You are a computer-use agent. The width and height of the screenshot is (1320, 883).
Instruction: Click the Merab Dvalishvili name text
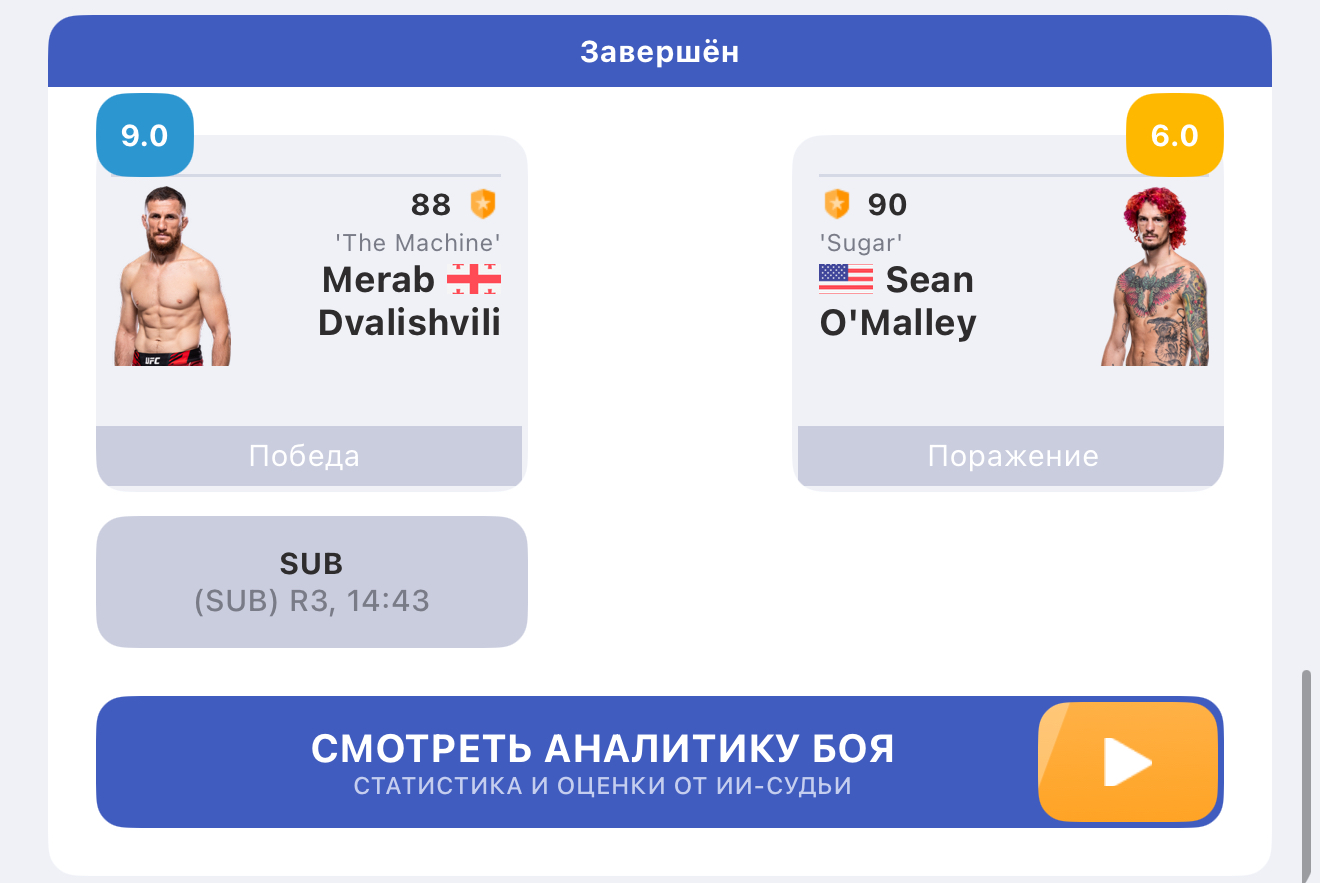pos(410,301)
